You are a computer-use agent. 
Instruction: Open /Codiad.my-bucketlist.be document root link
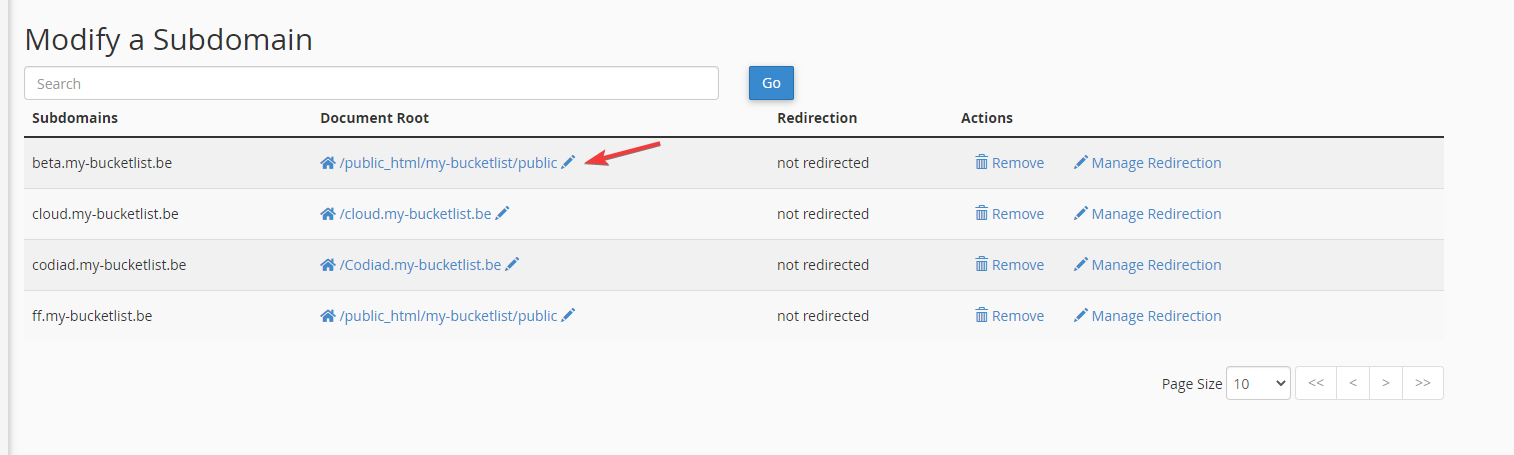tap(420, 265)
